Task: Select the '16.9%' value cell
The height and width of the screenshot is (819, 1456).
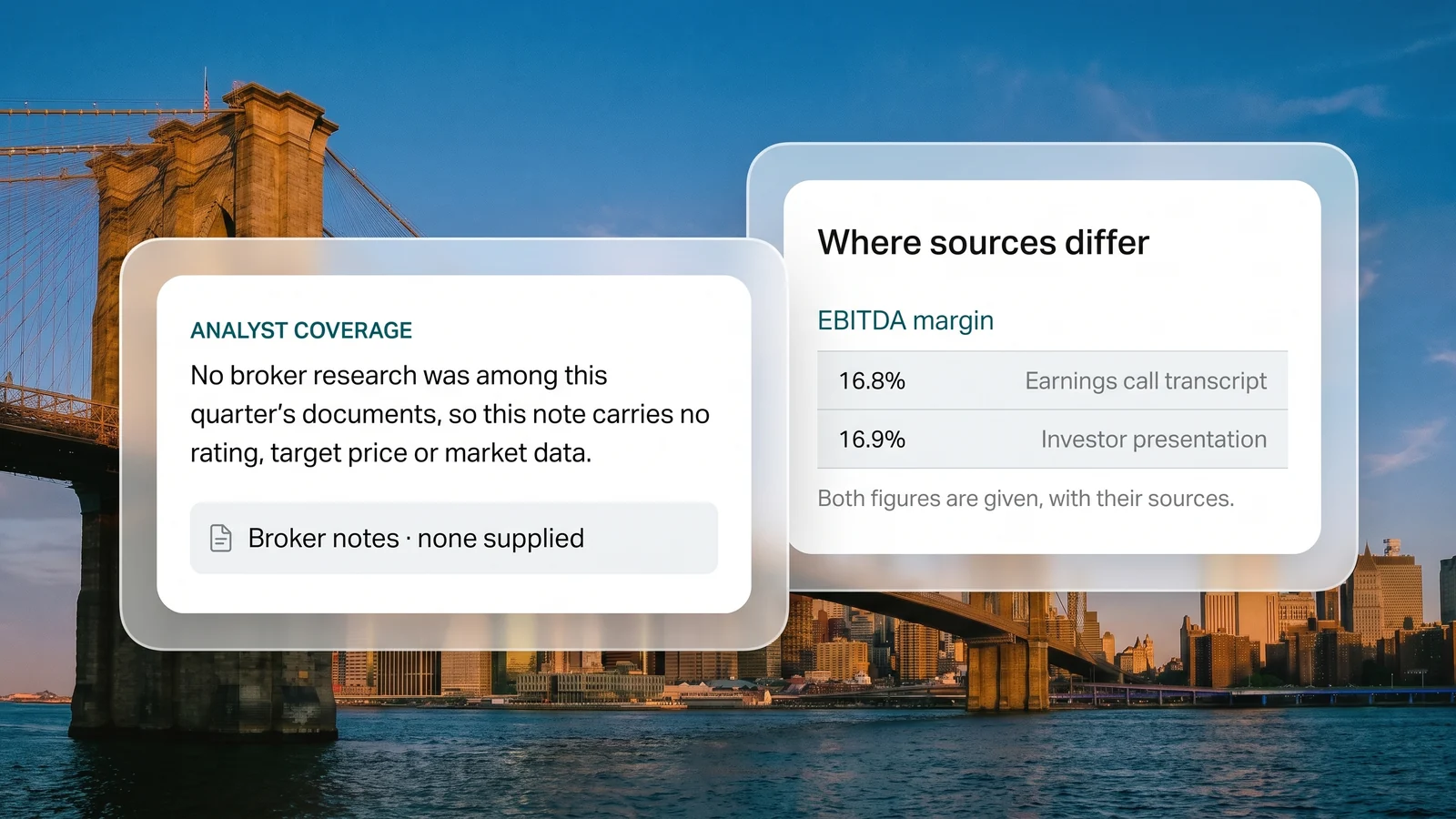Action: pos(872,440)
